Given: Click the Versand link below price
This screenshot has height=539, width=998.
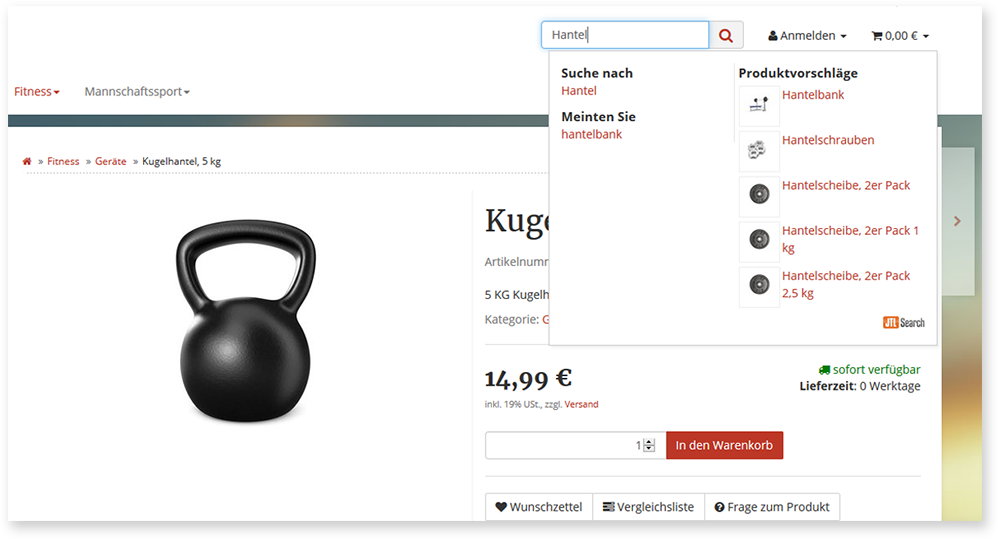Looking at the screenshot, I should pos(581,404).
